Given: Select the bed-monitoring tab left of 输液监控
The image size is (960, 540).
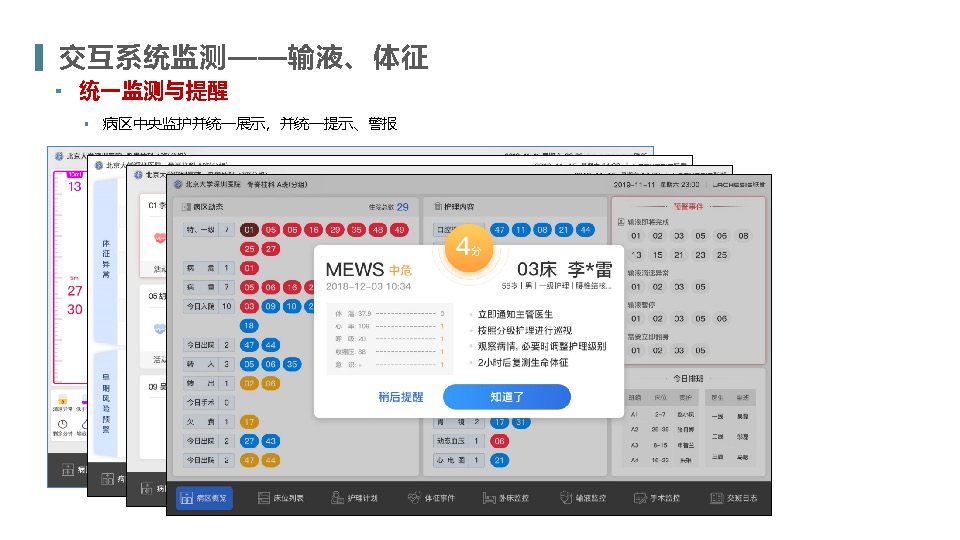Looking at the screenshot, I should click(x=506, y=498).
